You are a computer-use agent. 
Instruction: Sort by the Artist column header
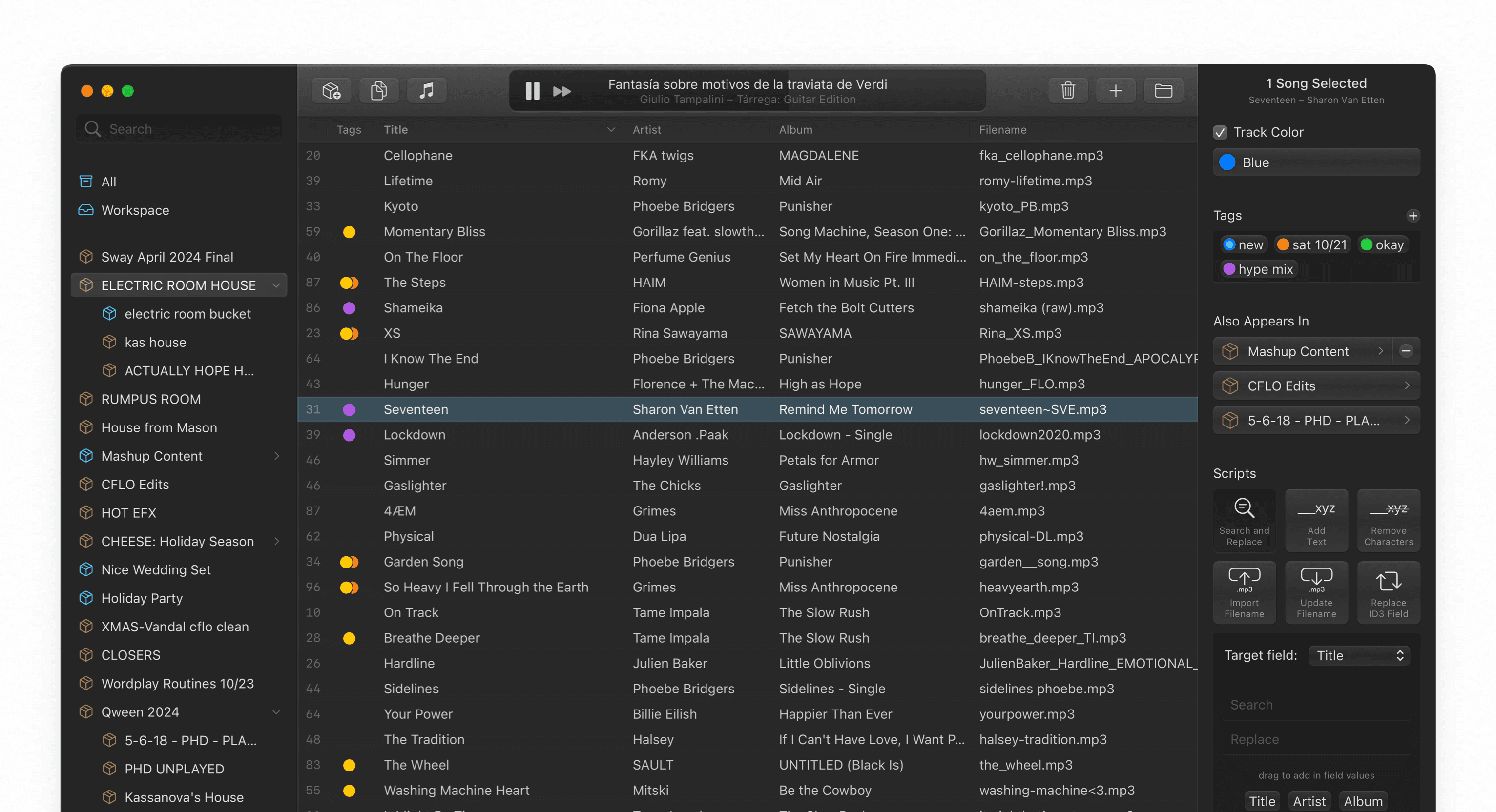[646, 130]
